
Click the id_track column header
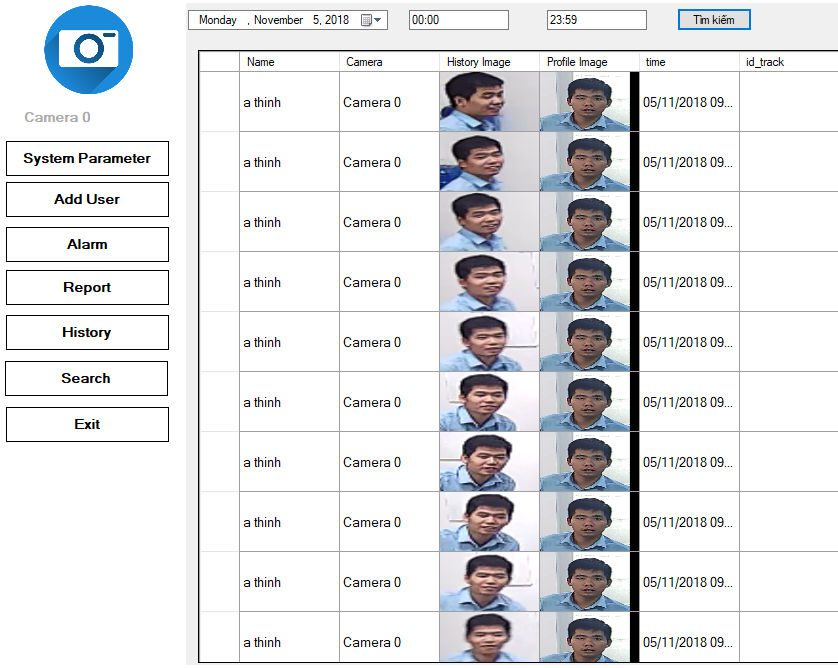click(x=788, y=62)
